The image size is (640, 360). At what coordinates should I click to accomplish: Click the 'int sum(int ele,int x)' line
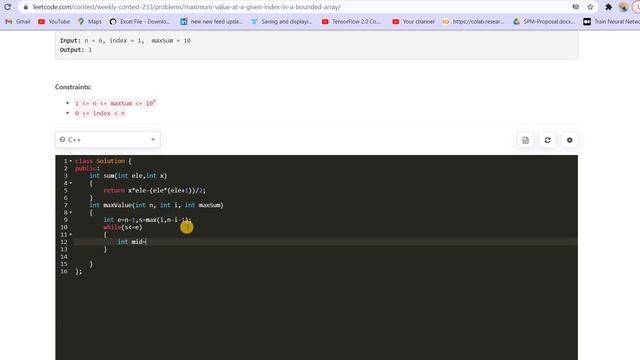coord(128,176)
